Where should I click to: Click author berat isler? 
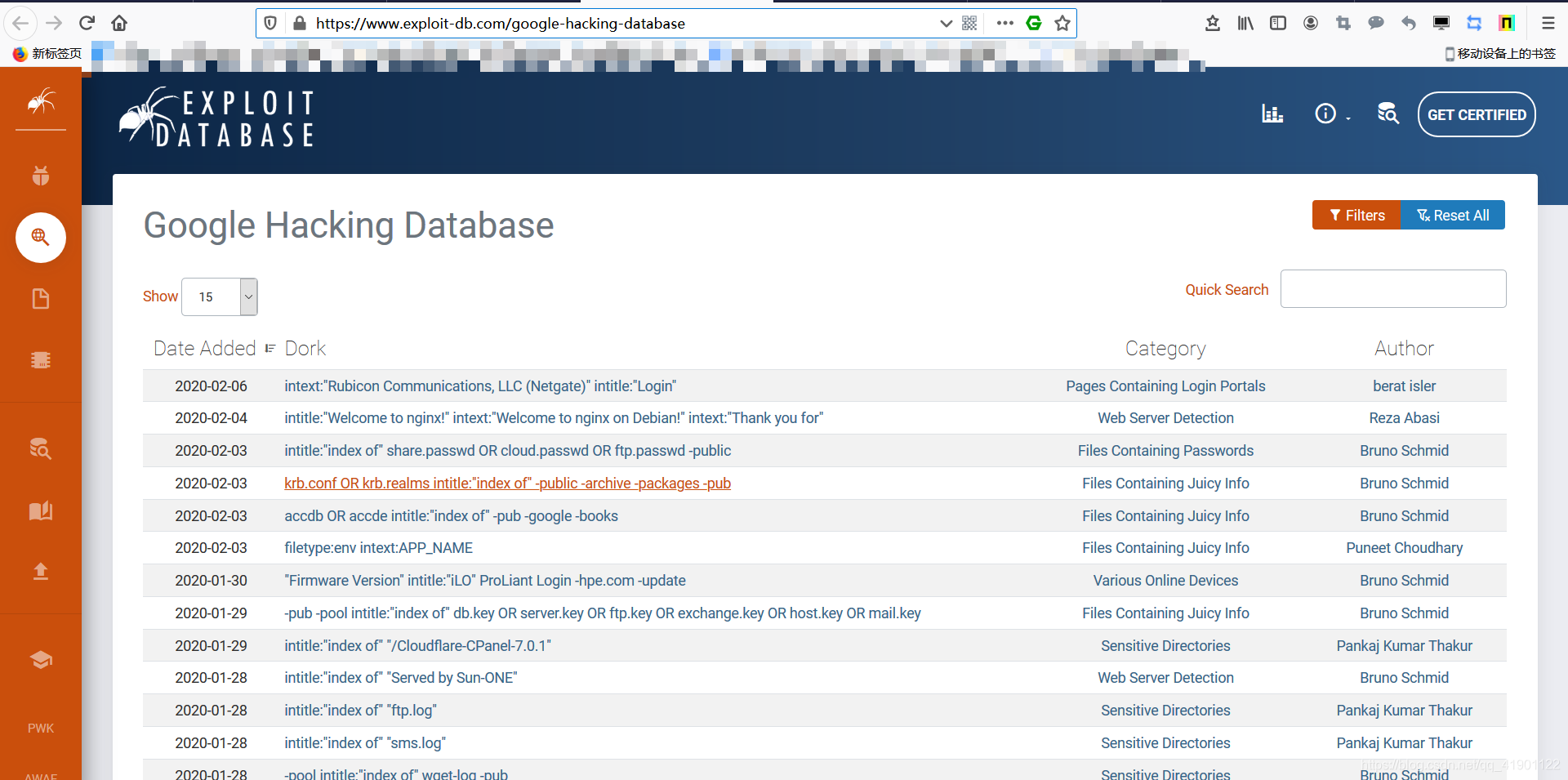pos(1404,386)
